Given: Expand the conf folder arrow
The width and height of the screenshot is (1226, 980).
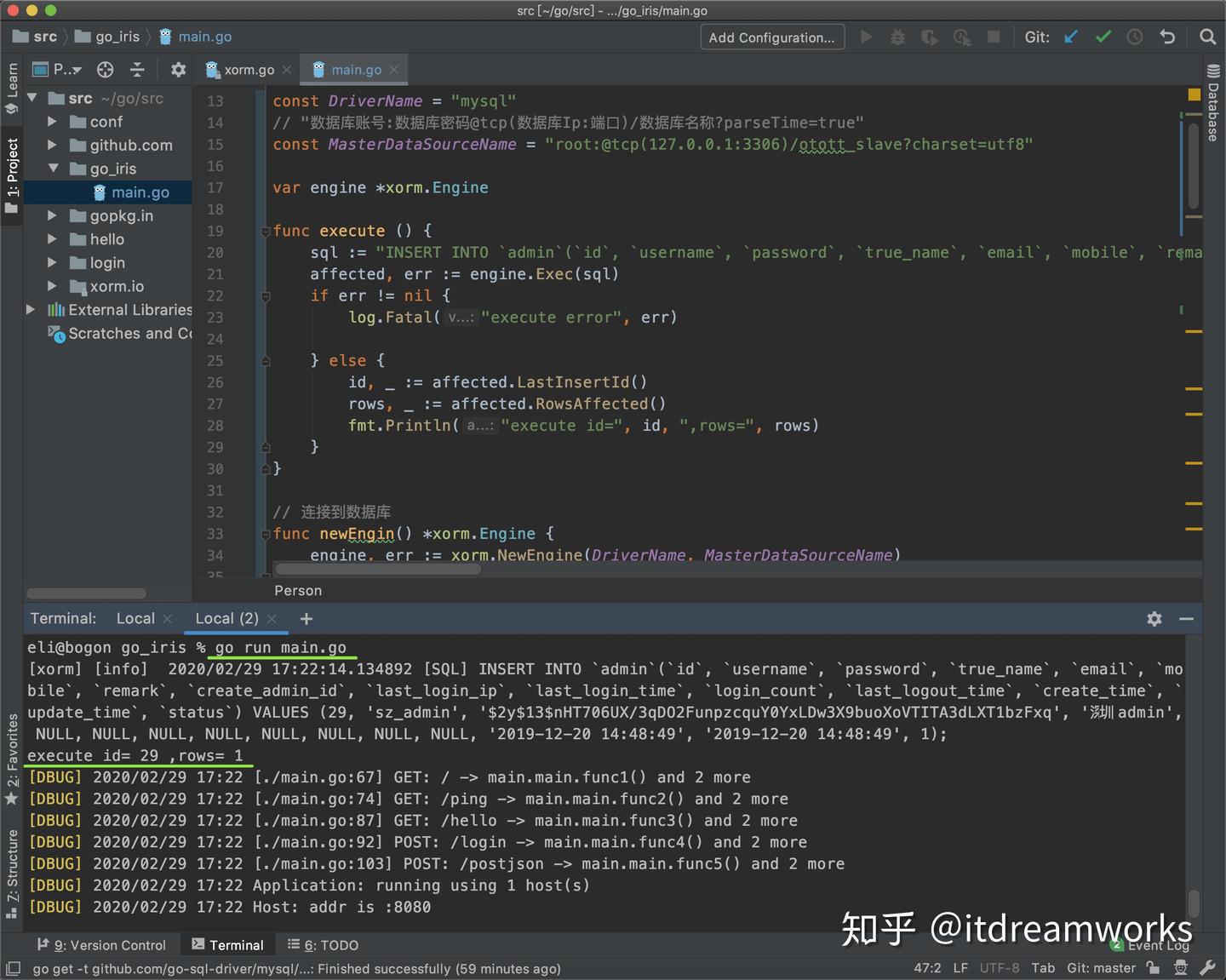Looking at the screenshot, I should [53, 122].
